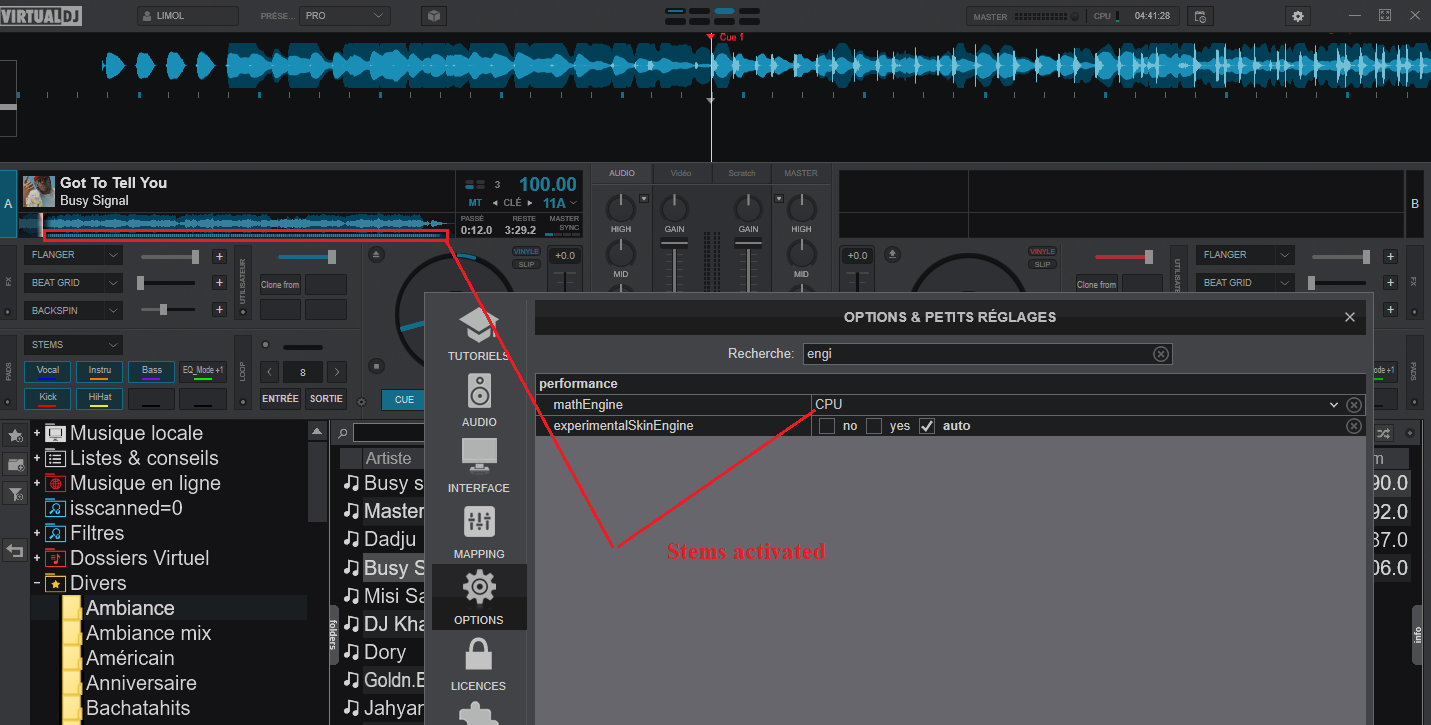The width and height of the screenshot is (1431, 725).
Task: Open the settings gear in top bar
Action: (x=1298, y=16)
